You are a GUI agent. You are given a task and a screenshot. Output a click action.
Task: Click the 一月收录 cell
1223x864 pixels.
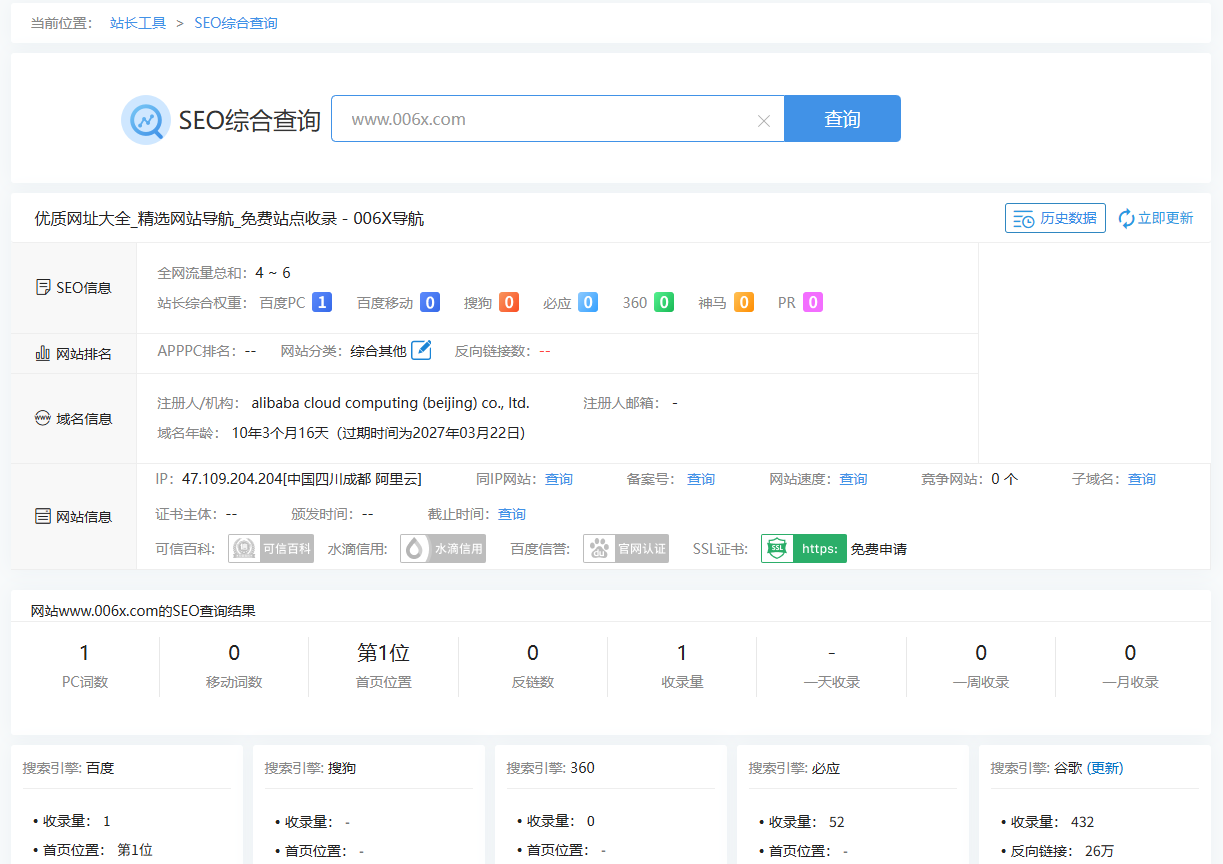point(1130,666)
